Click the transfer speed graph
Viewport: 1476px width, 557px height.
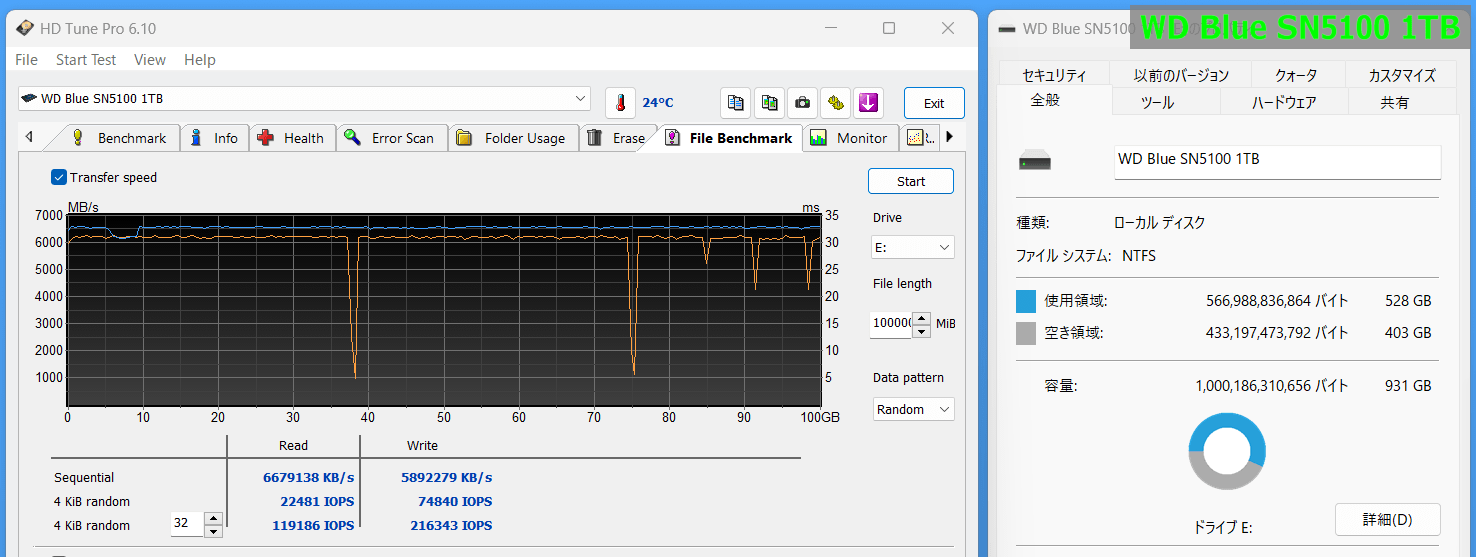[443, 310]
